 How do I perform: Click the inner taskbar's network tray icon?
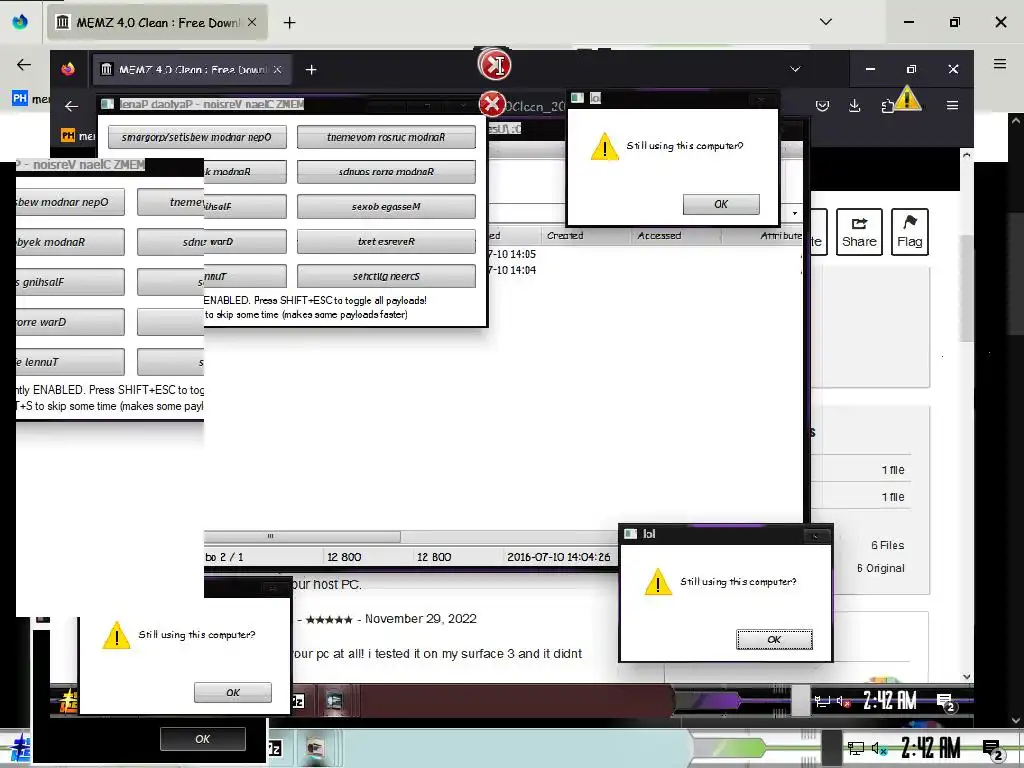point(822,702)
